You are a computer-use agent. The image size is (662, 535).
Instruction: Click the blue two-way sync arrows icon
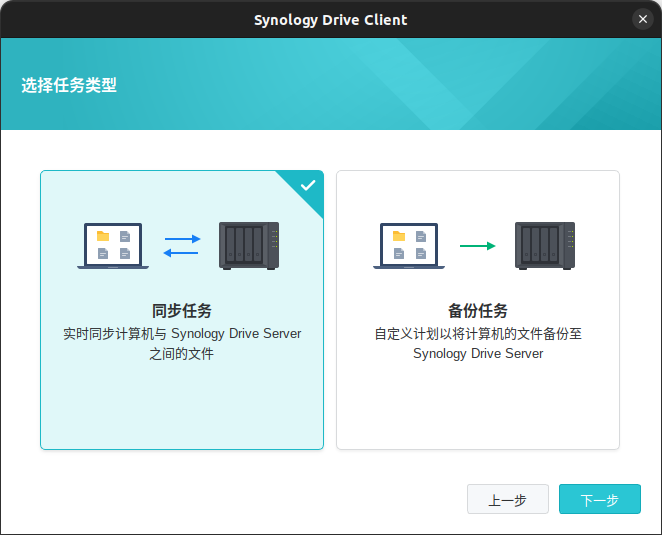coord(182,246)
